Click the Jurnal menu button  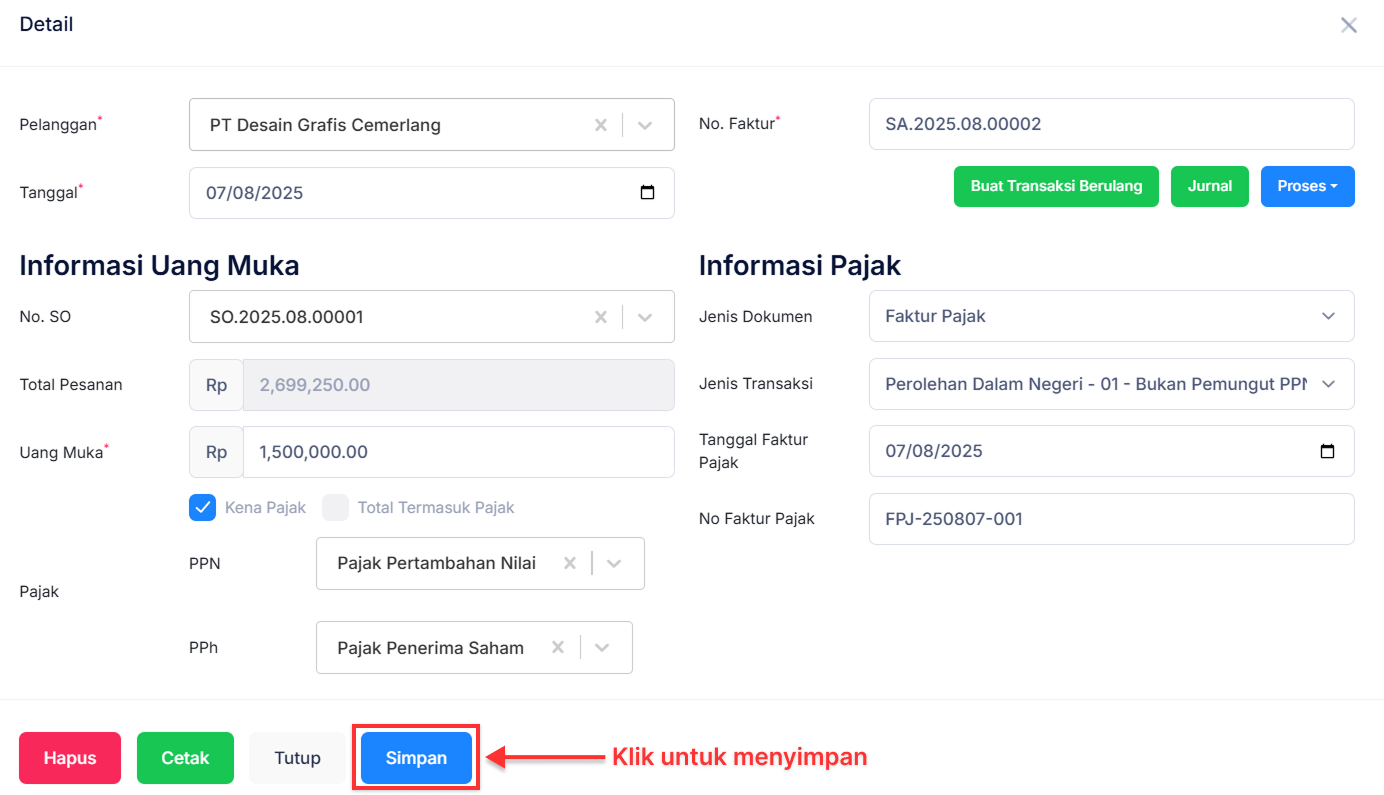[x=1210, y=186]
